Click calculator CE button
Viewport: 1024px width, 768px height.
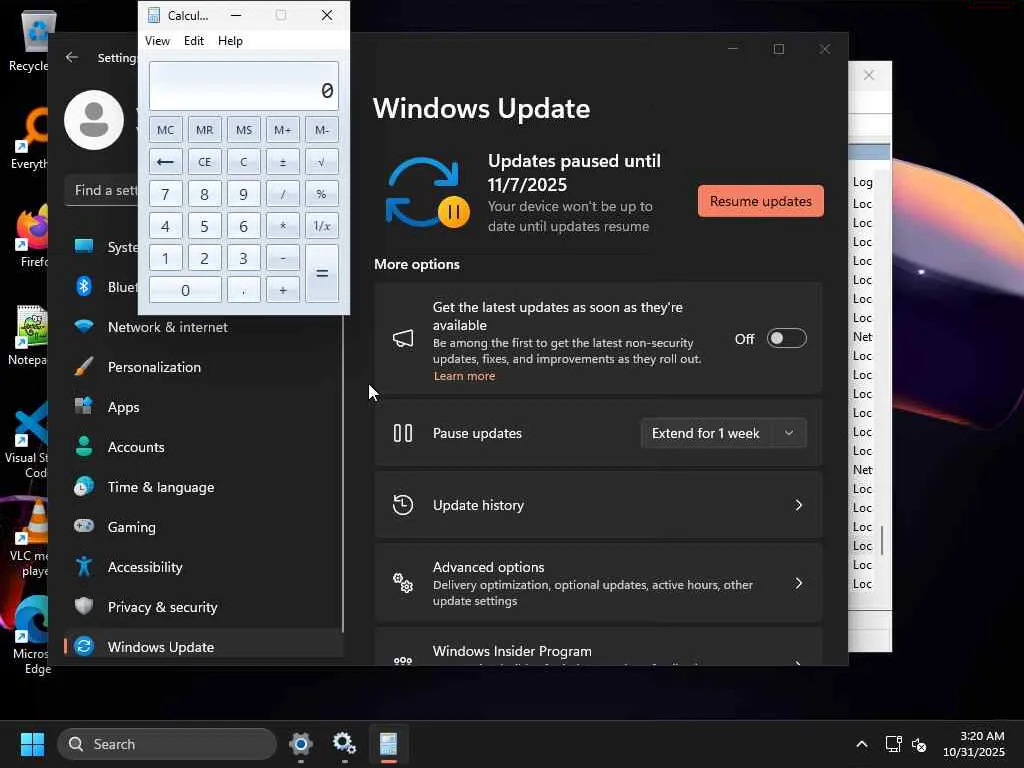click(204, 161)
